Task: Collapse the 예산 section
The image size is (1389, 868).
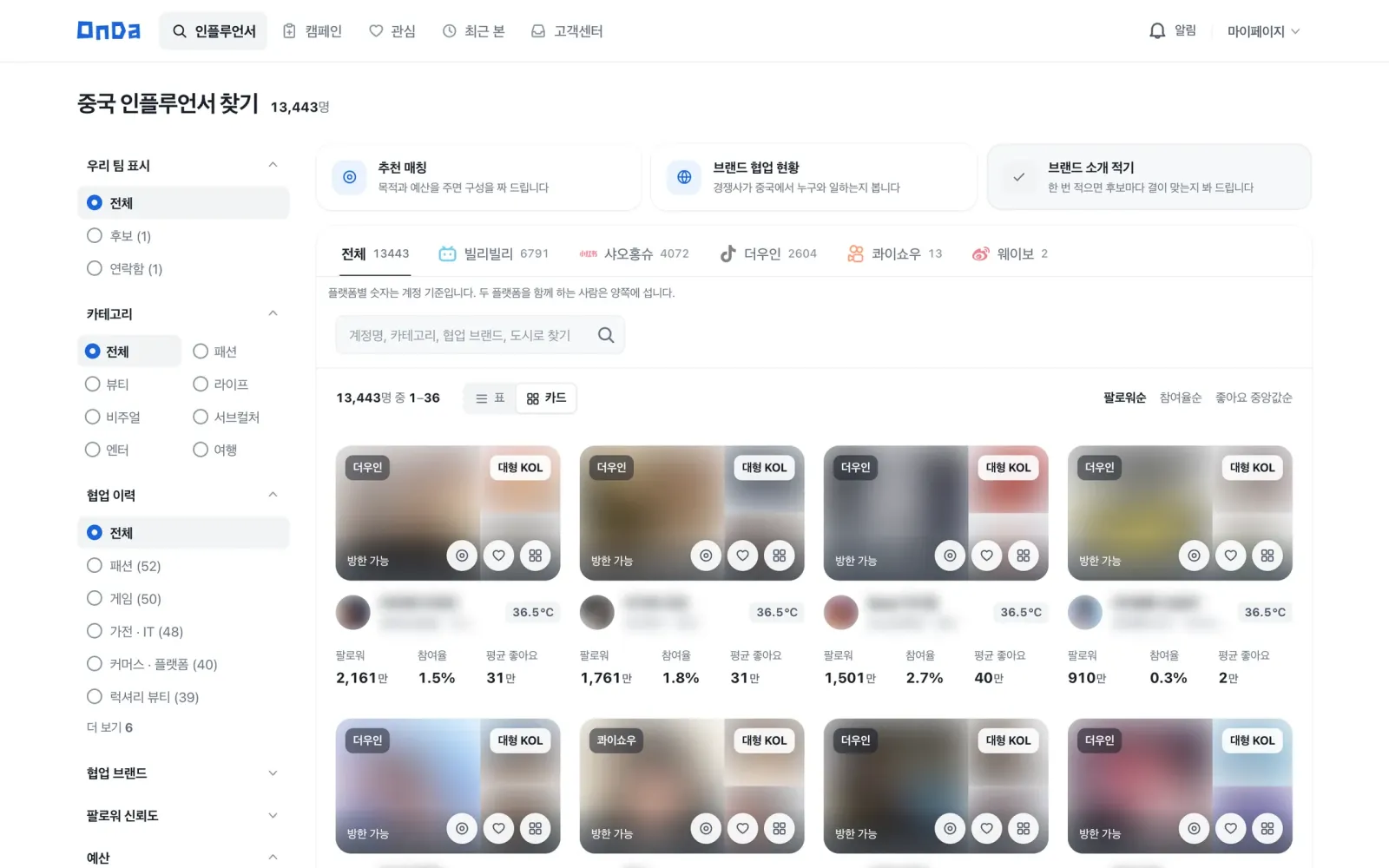Action: tap(273, 858)
